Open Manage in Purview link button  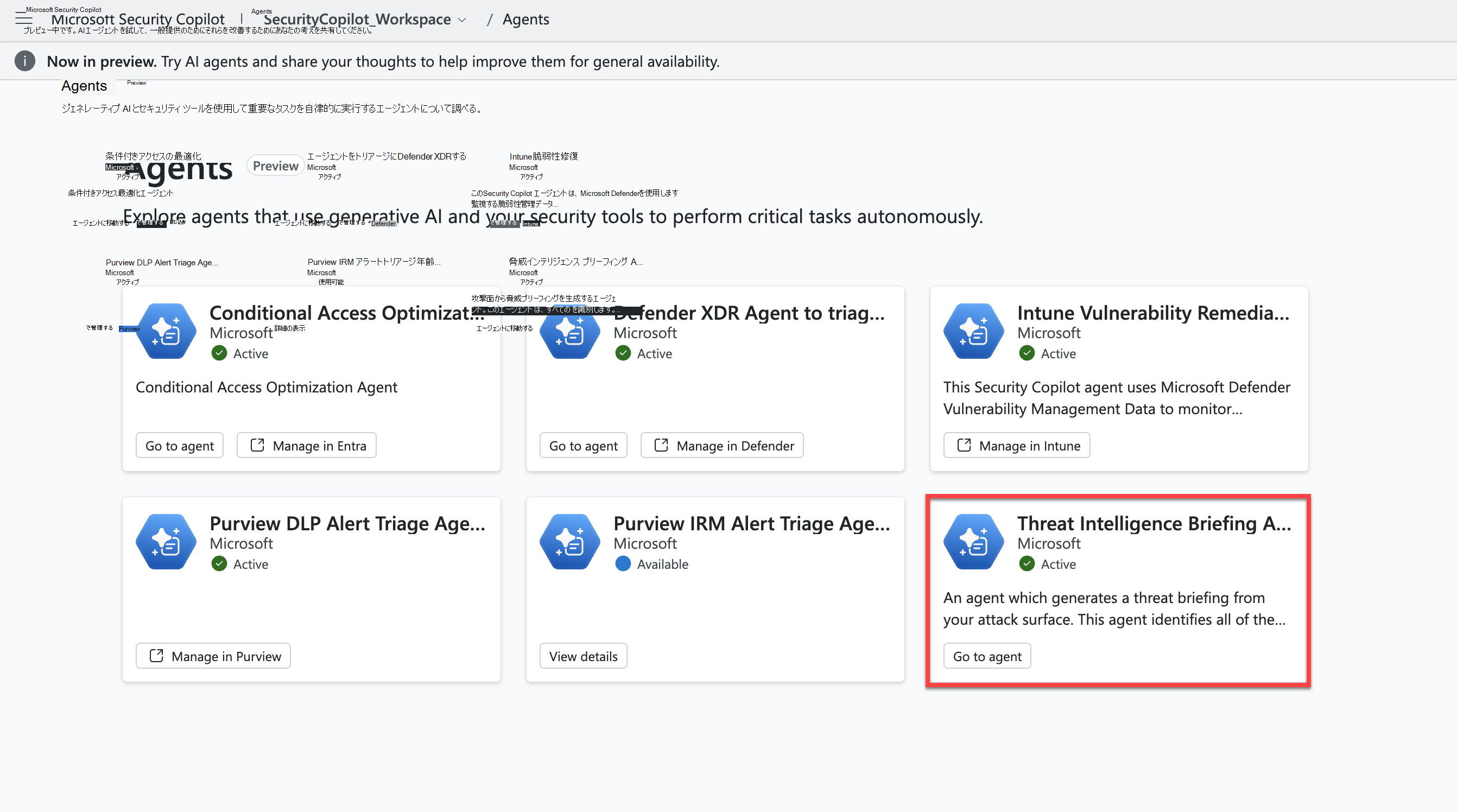[x=213, y=656]
